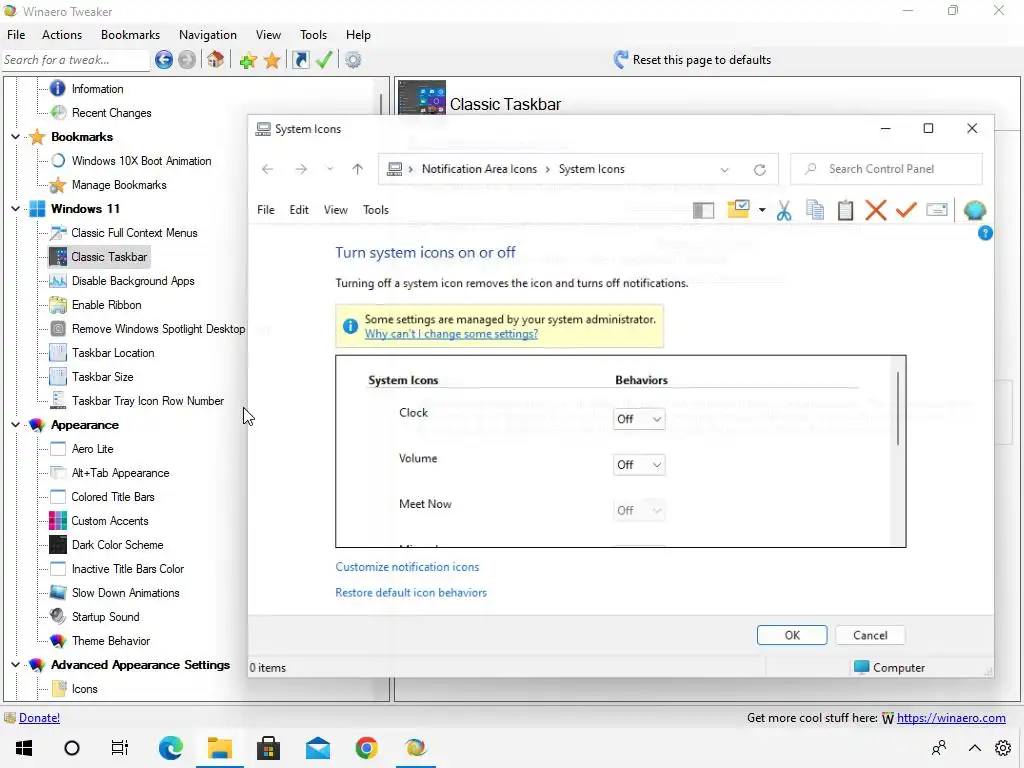Click Reset this page to defaults
The image size is (1024, 768).
692,60
